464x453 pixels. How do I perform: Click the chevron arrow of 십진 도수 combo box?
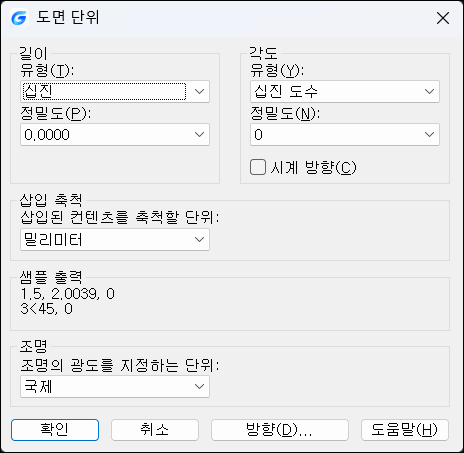(429, 91)
